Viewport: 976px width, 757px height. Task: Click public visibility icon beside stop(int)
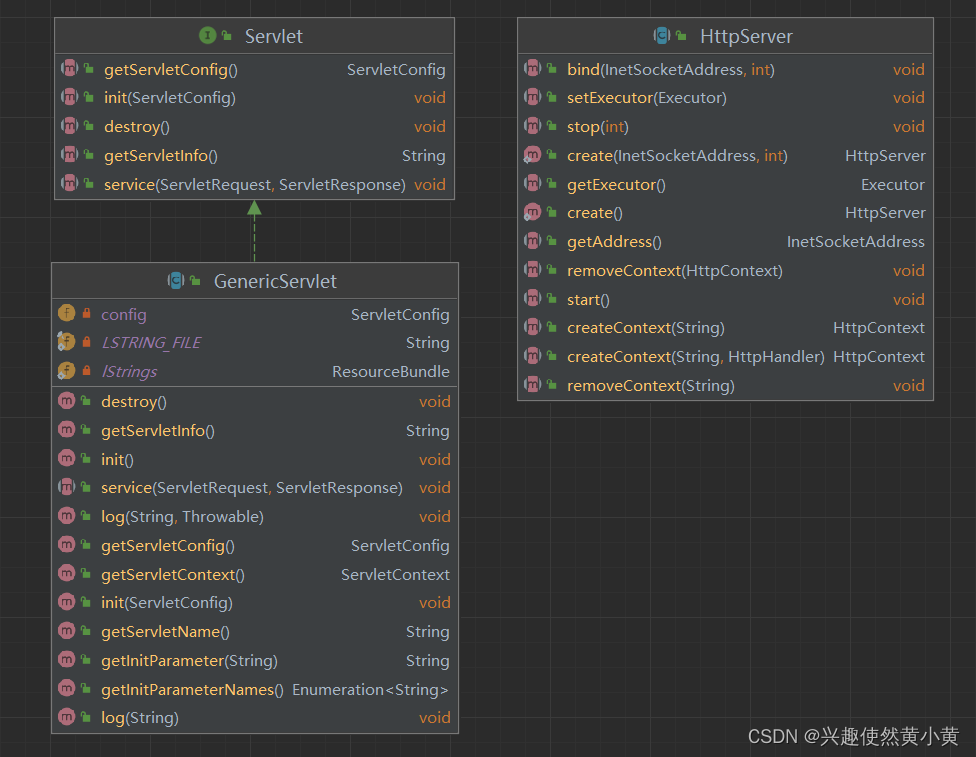click(551, 126)
